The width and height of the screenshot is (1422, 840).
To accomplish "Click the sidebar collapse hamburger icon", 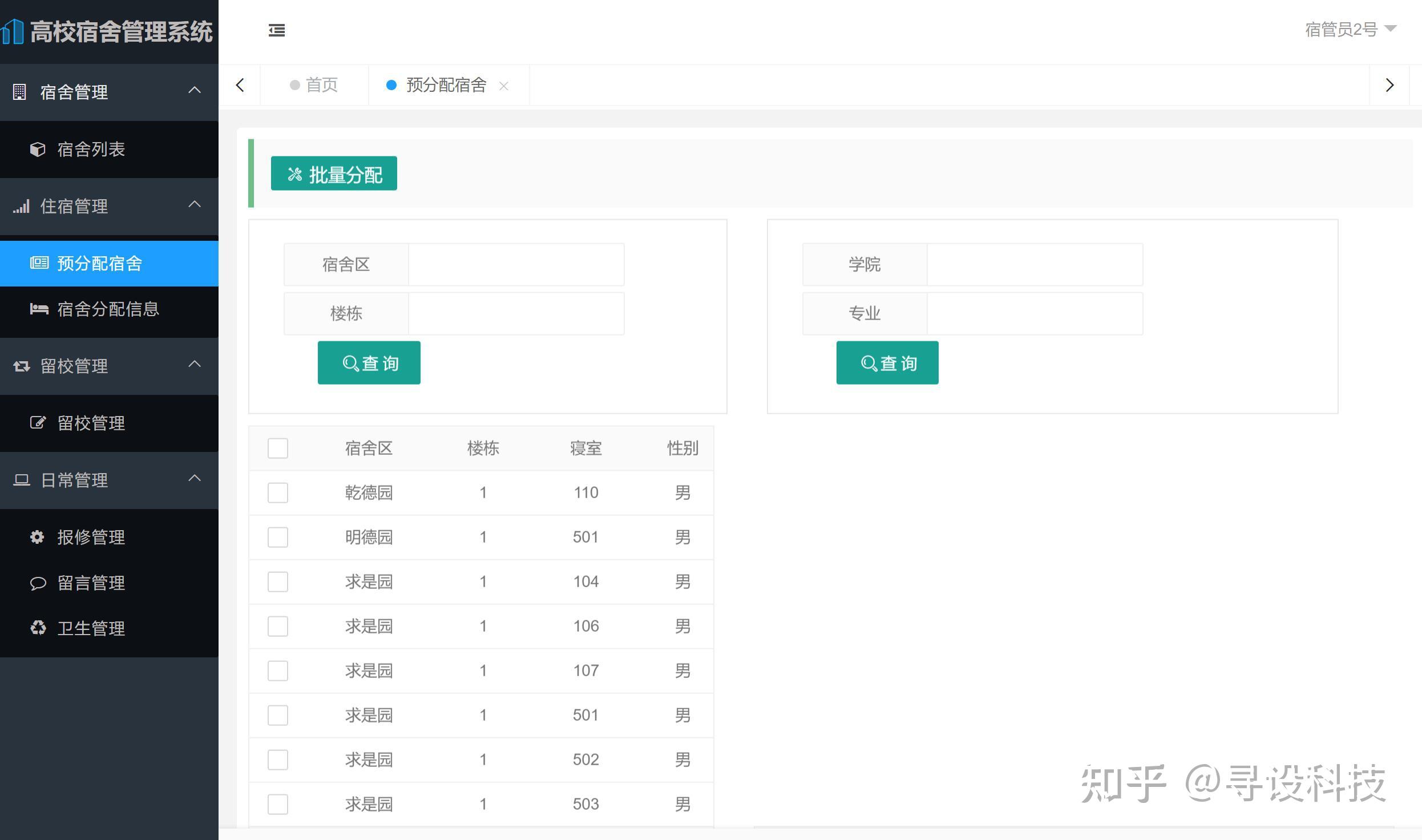I will point(277,30).
